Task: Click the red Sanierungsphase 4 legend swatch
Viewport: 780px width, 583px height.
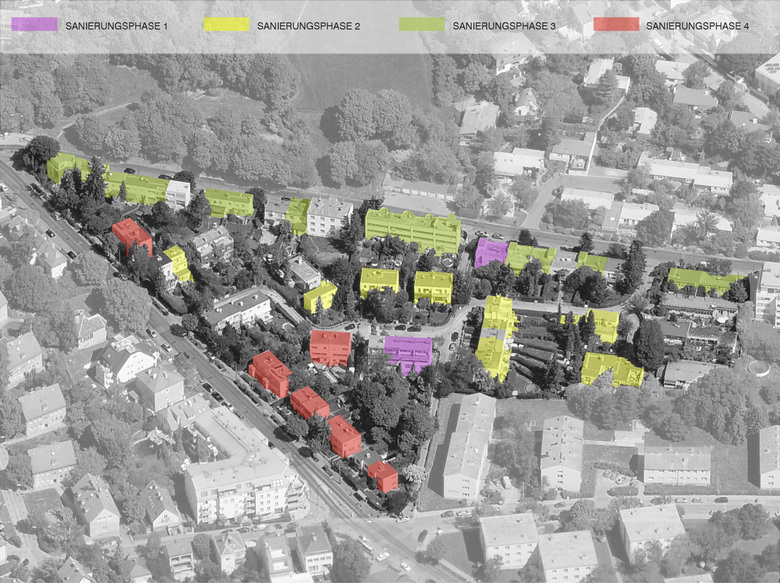Action: click(x=615, y=24)
